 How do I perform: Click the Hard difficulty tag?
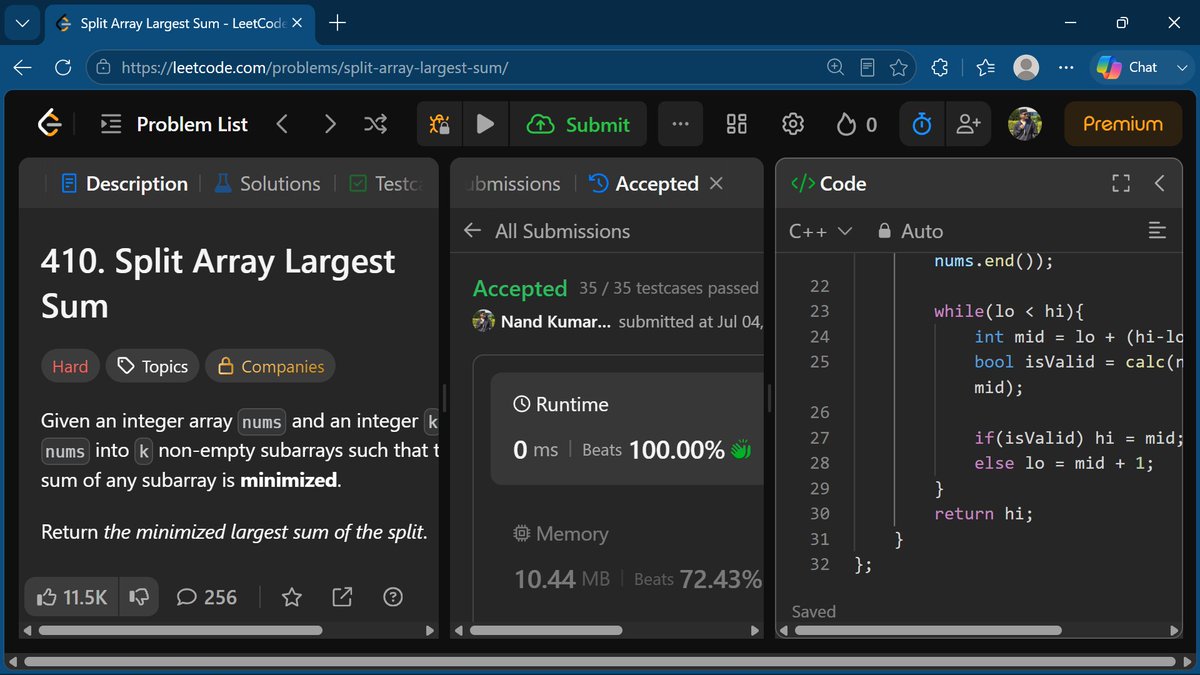point(70,367)
